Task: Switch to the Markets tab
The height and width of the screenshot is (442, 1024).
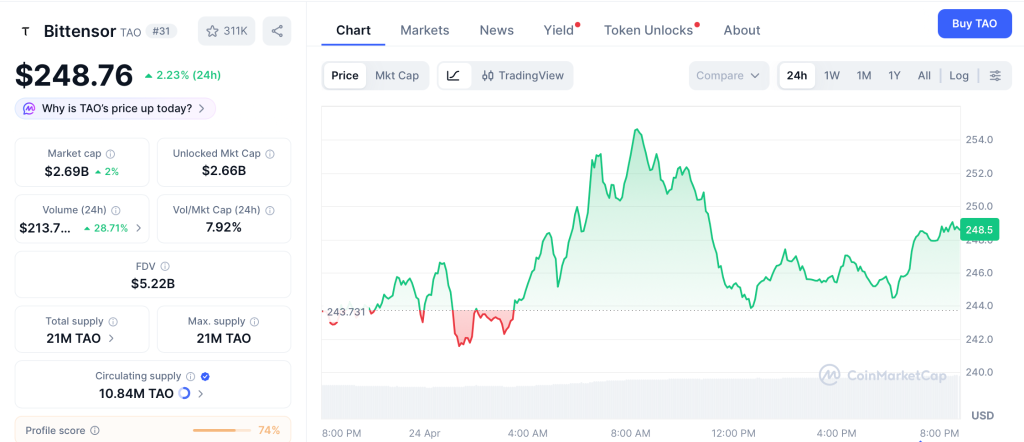Action: (425, 30)
